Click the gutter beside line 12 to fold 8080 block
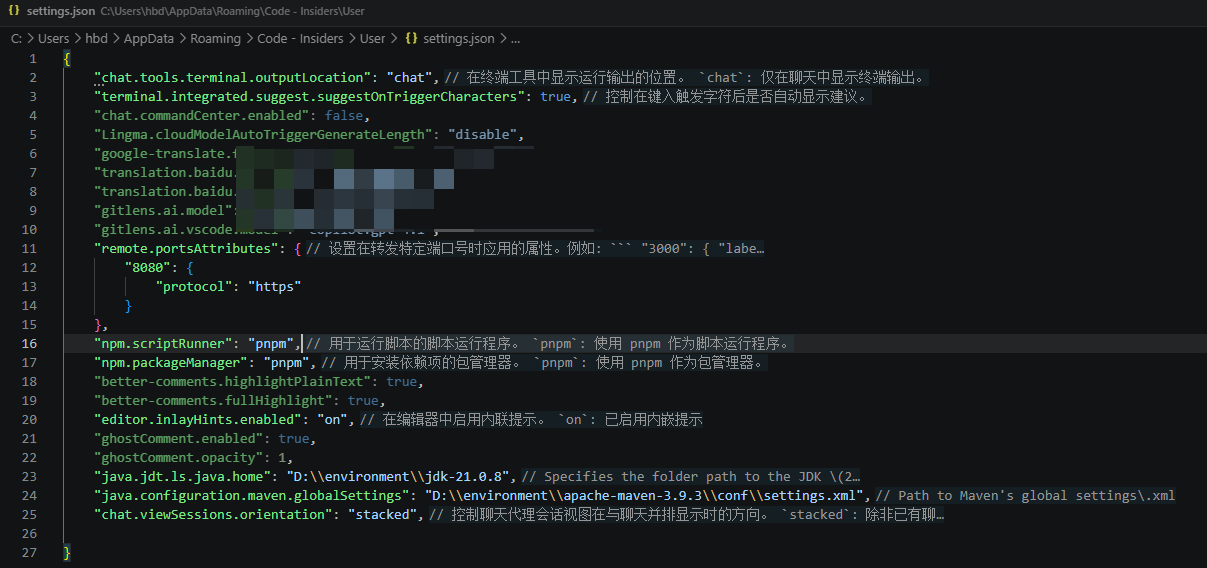This screenshot has width=1207, height=568. click(x=50, y=267)
